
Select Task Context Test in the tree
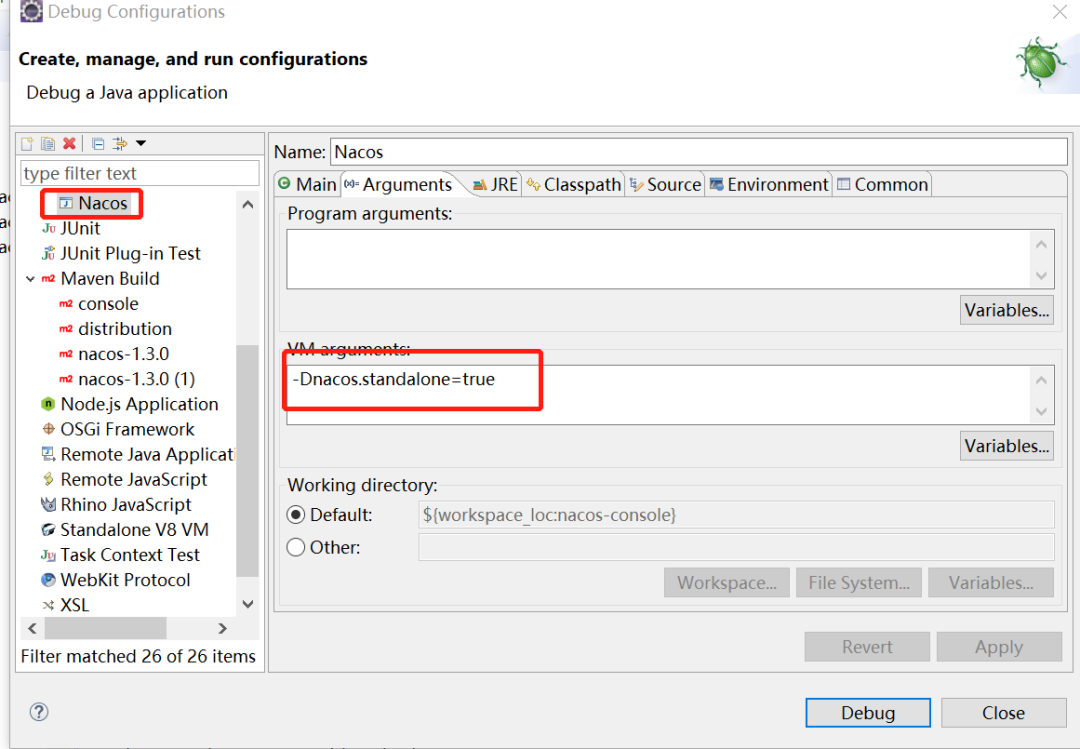tap(120, 555)
